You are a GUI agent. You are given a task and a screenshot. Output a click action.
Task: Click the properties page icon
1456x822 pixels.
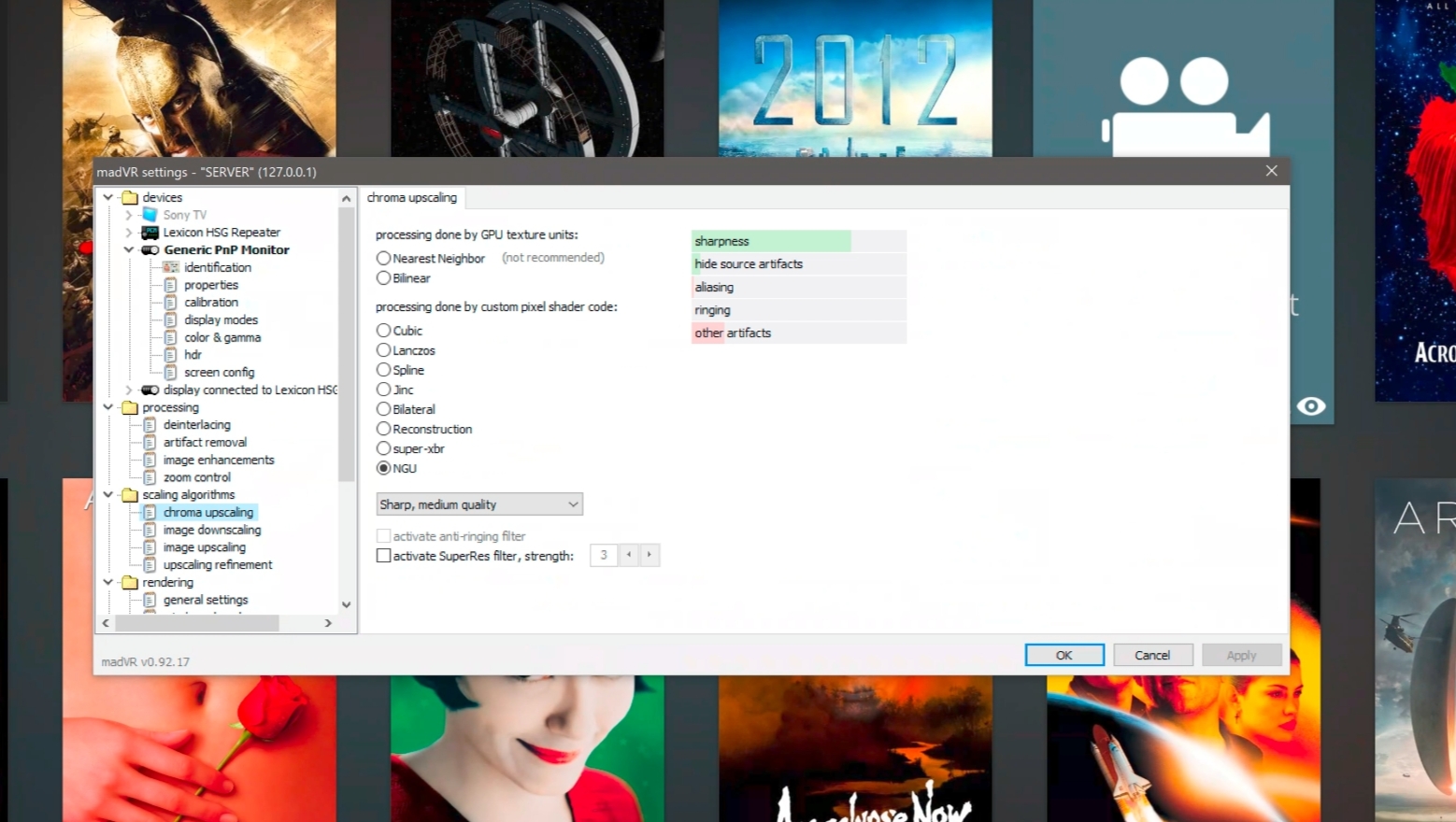pos(171,285)
